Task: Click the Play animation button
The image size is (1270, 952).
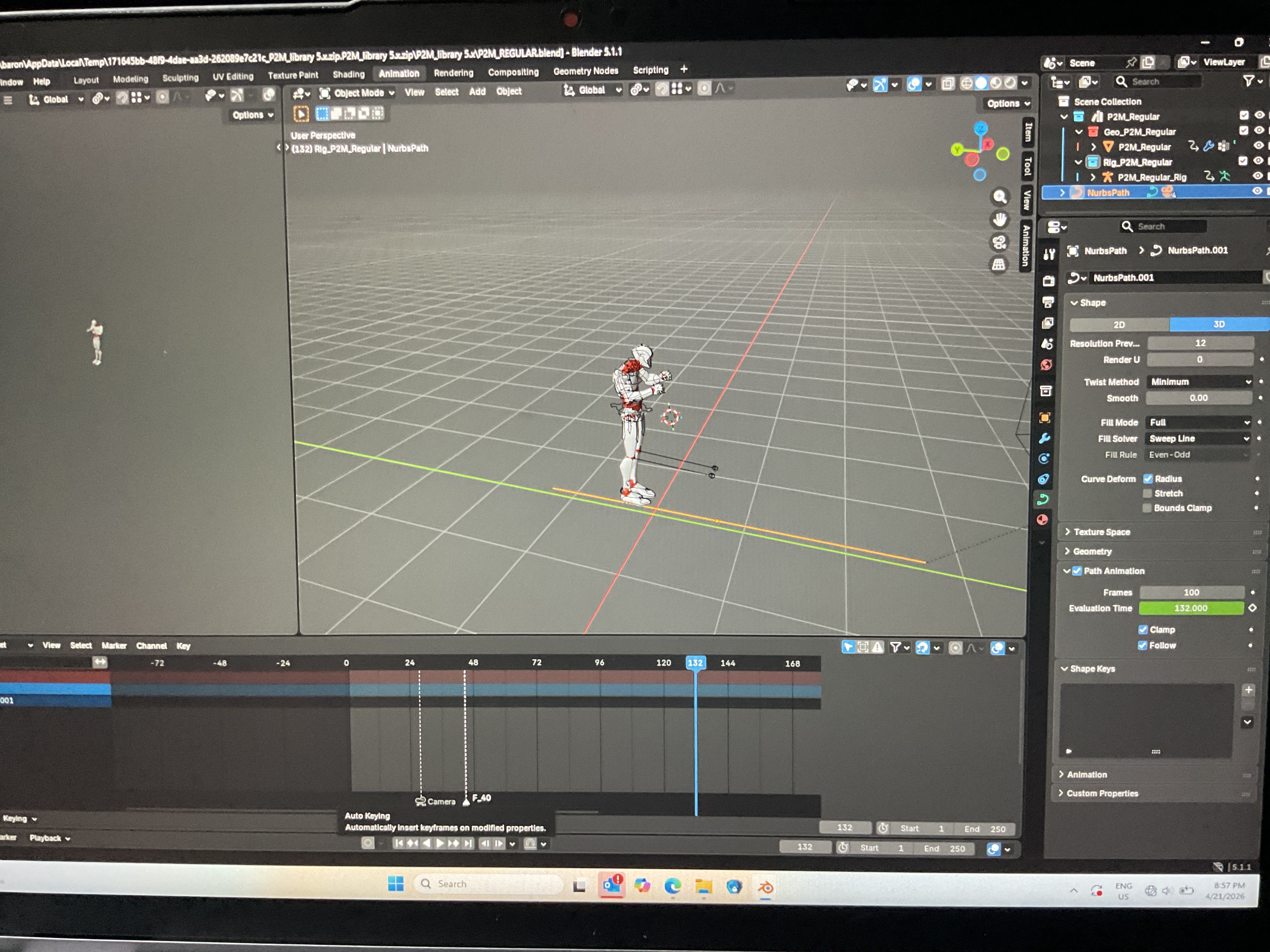Action: (440, 843)
